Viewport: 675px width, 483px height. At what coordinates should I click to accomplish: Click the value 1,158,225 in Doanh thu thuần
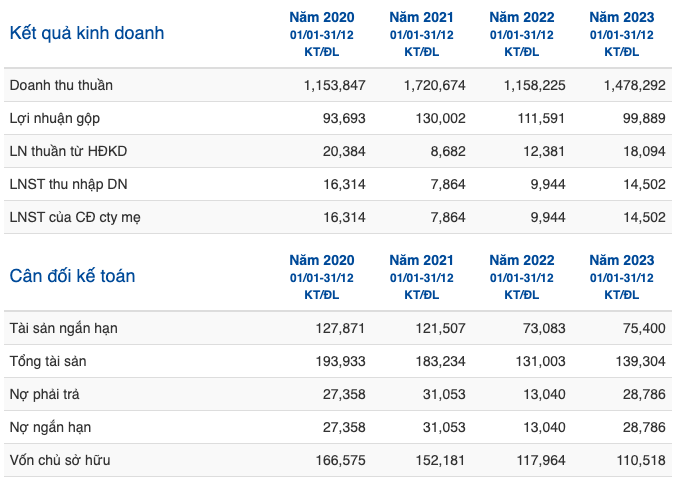pos(535,85)
